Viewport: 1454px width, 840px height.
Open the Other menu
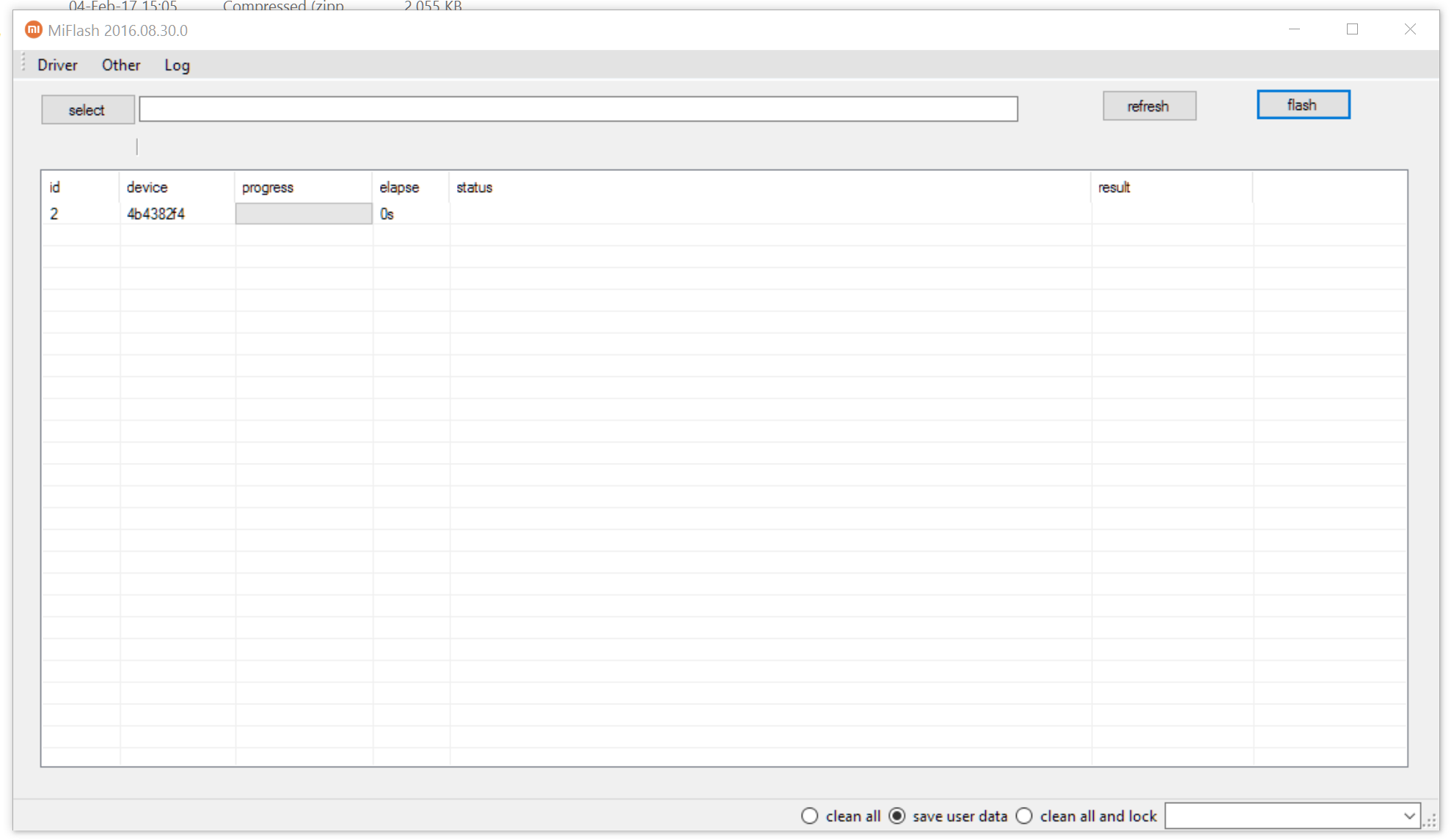point(121,65)
